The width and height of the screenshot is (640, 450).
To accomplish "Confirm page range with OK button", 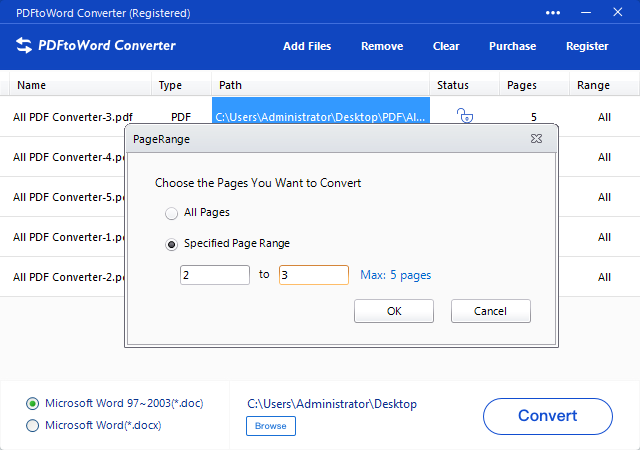I will coord(394,311).
